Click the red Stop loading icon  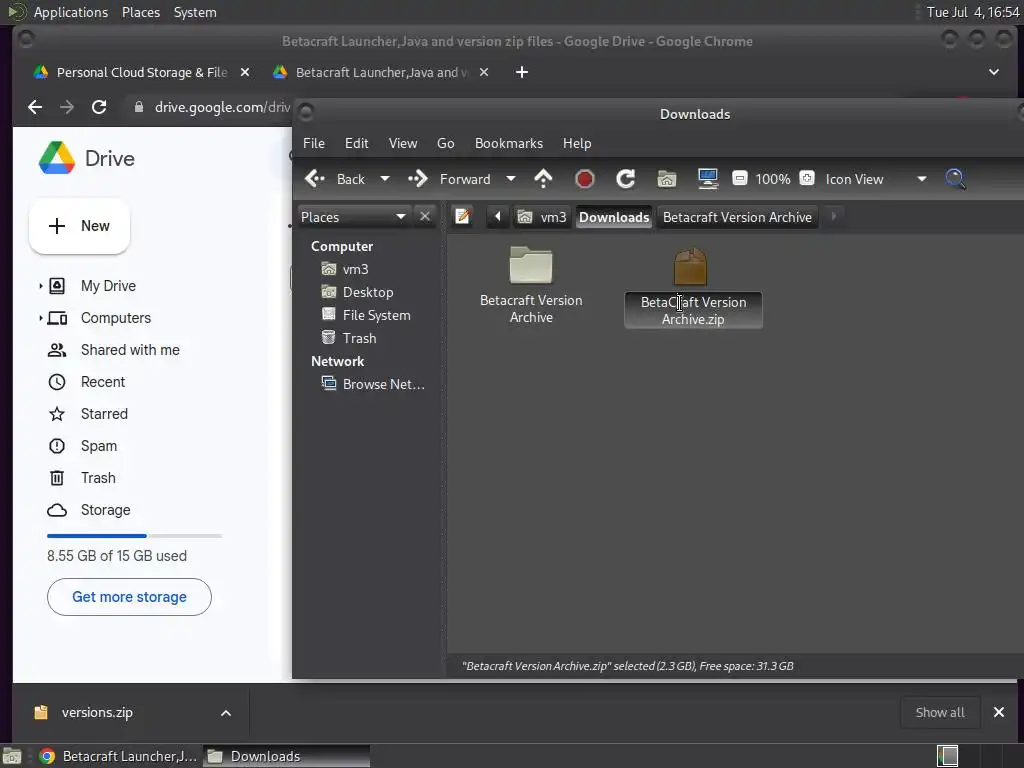[584, 178]
